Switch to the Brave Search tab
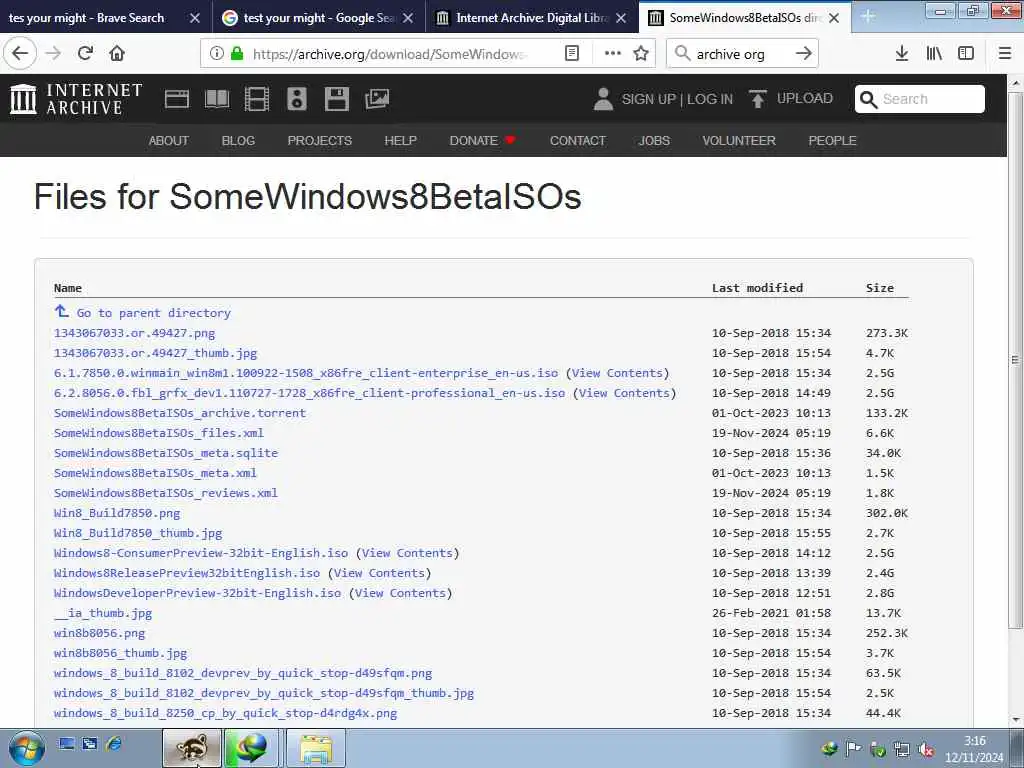Viewport: 1024px width, 768px height. tap(86, 18)
